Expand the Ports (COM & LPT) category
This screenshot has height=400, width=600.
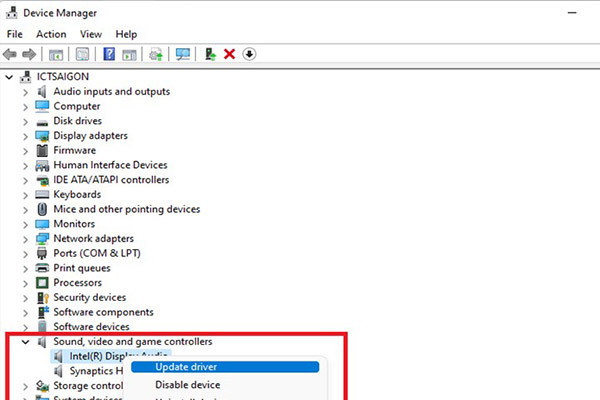pyautogui.click(x=25, y=254)
